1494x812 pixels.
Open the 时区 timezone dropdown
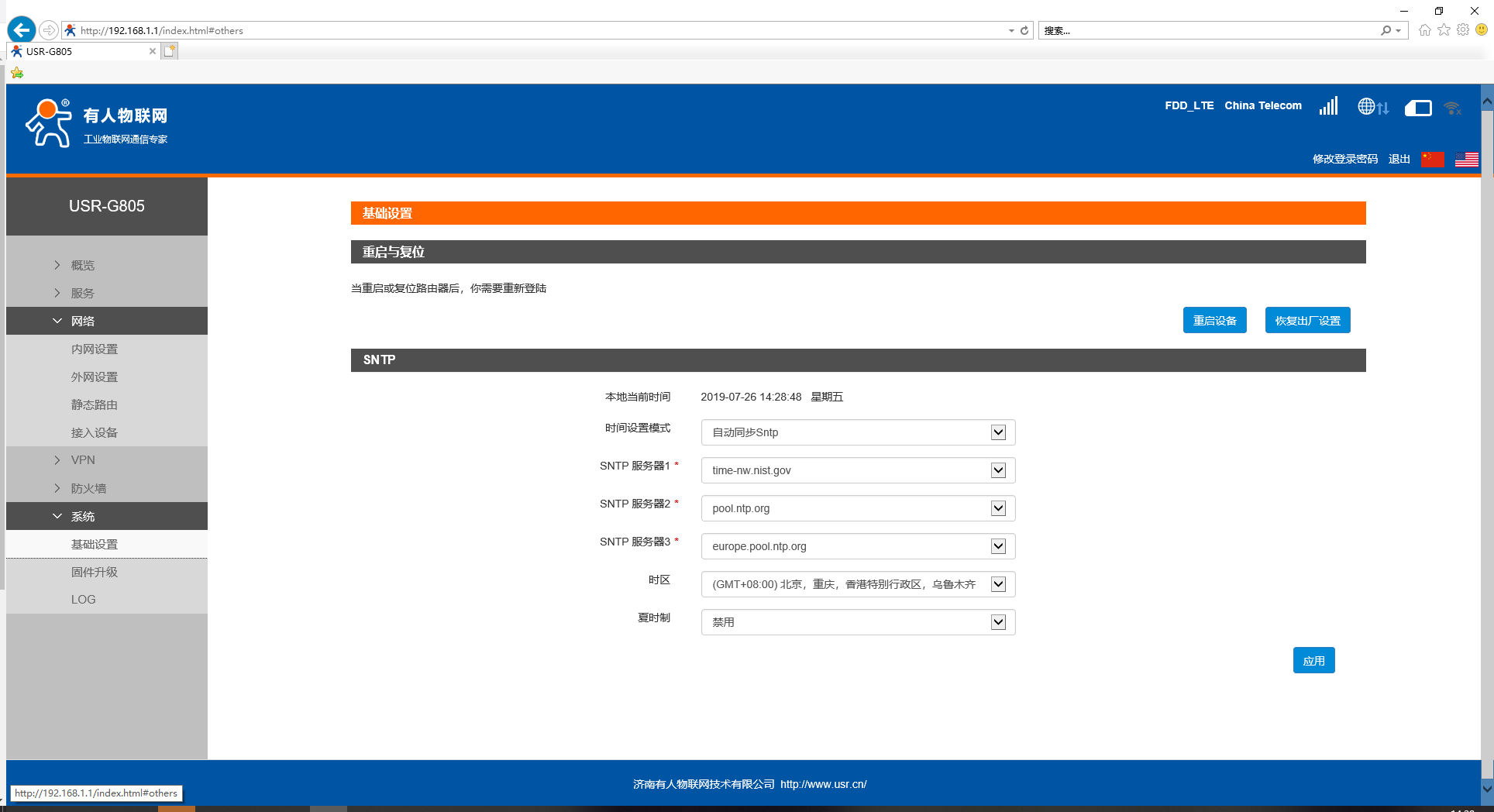[858, 584]
